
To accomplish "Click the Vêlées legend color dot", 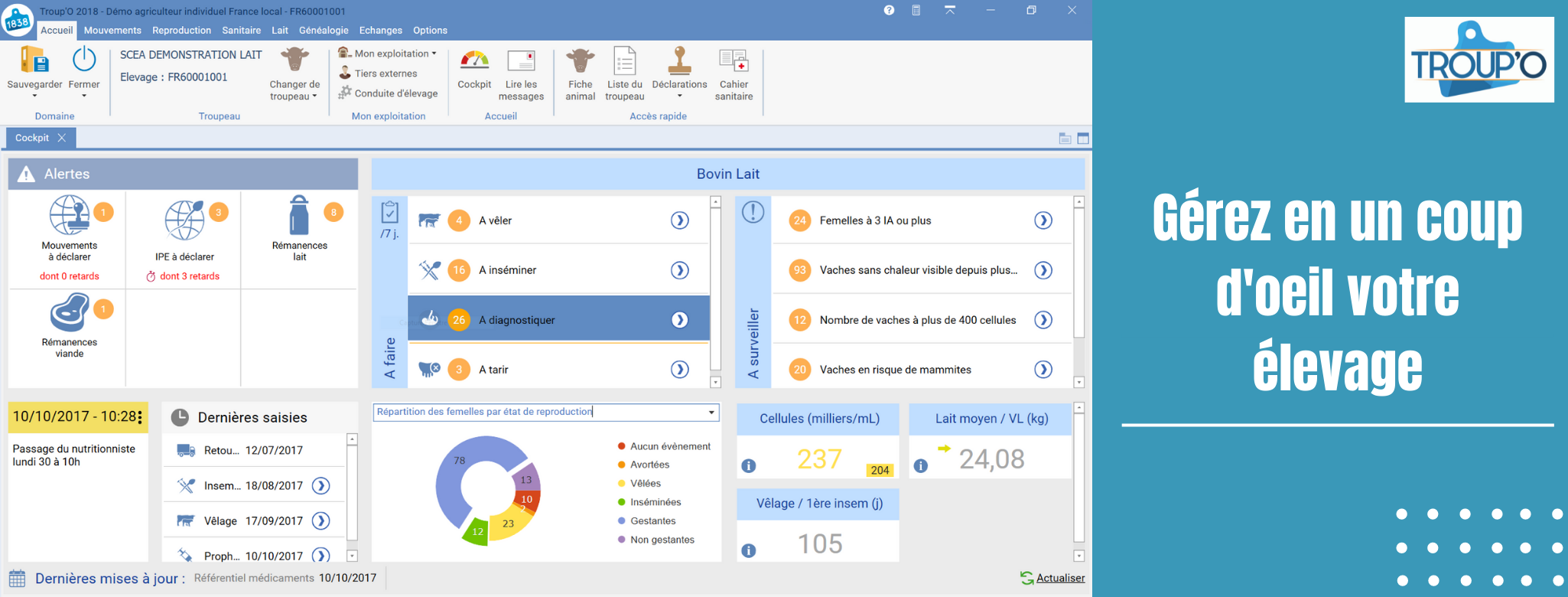I will click(x=622, y=484).
